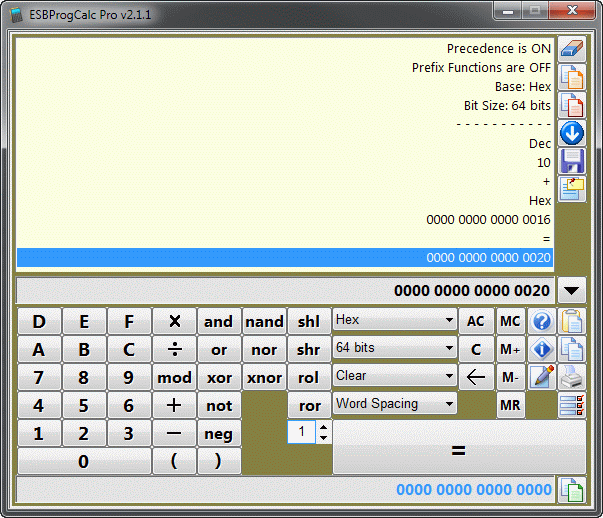The image size is (603, 518).
Task: Click the hex digit F key
Action: [x=129, y=321]
